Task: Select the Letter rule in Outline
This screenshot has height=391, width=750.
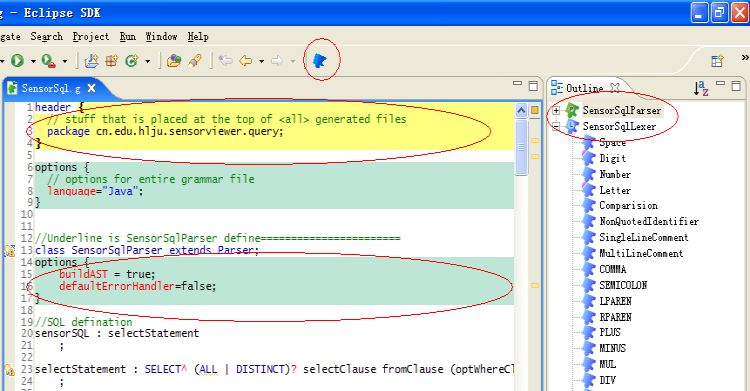Action: (615, 190)
